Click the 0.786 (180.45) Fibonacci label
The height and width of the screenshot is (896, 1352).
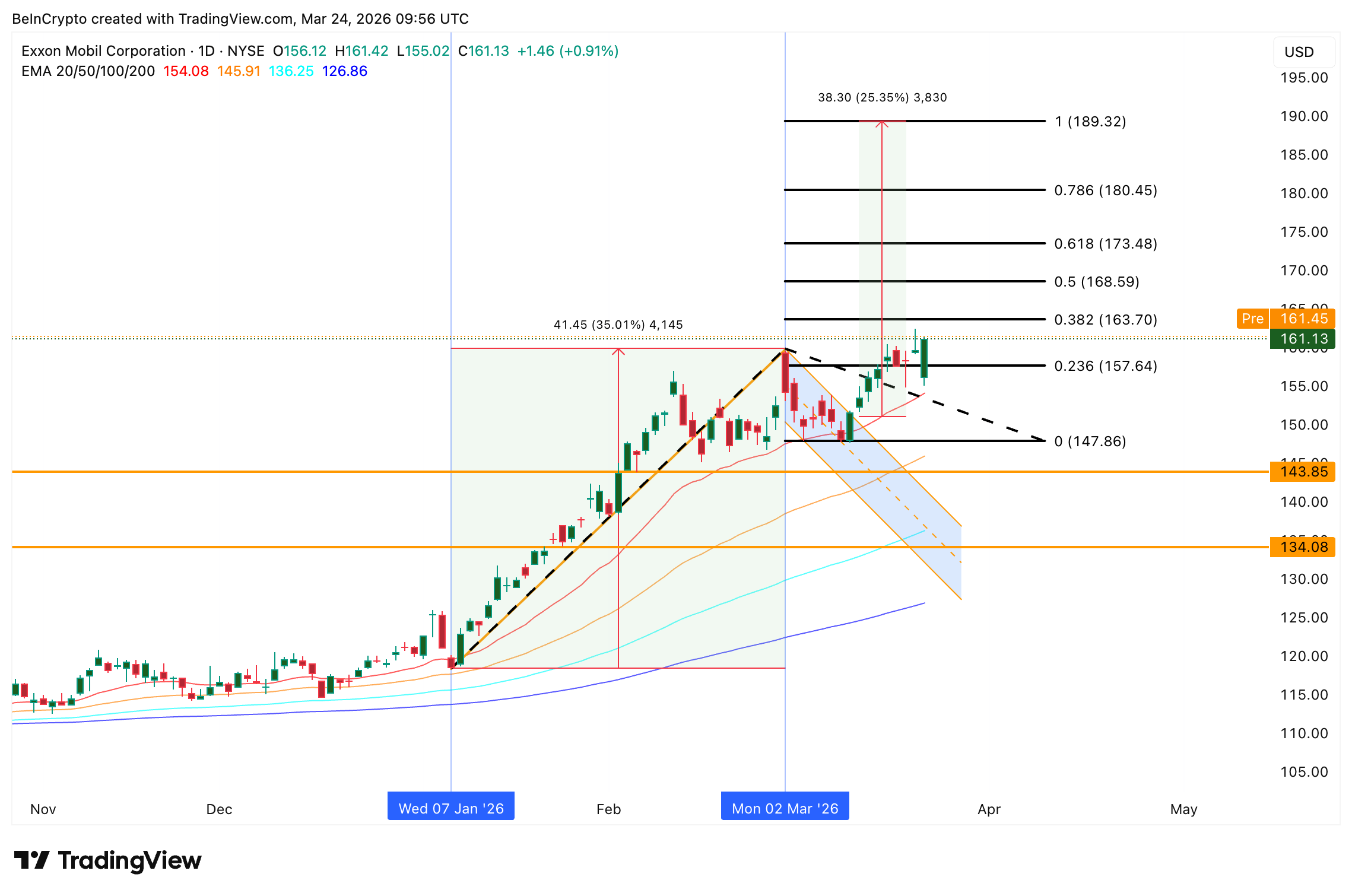coord(1105,190)
